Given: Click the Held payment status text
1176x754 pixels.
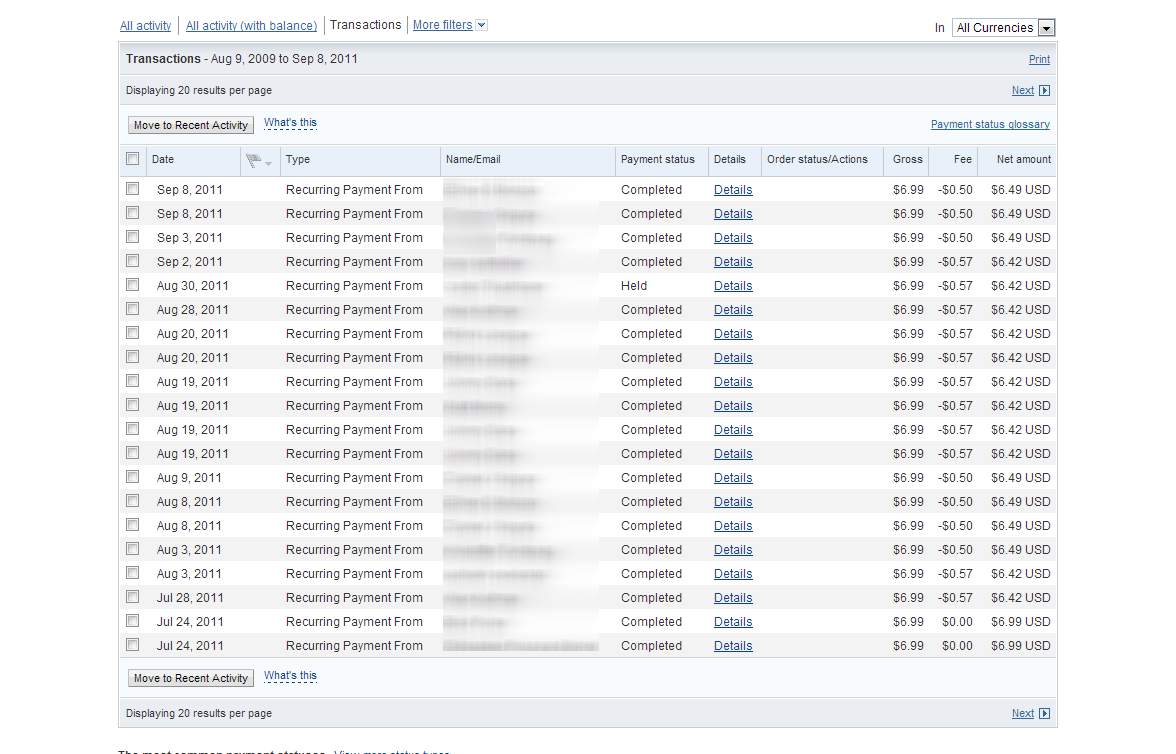Looking at the screenshot, I should [634, 286].
